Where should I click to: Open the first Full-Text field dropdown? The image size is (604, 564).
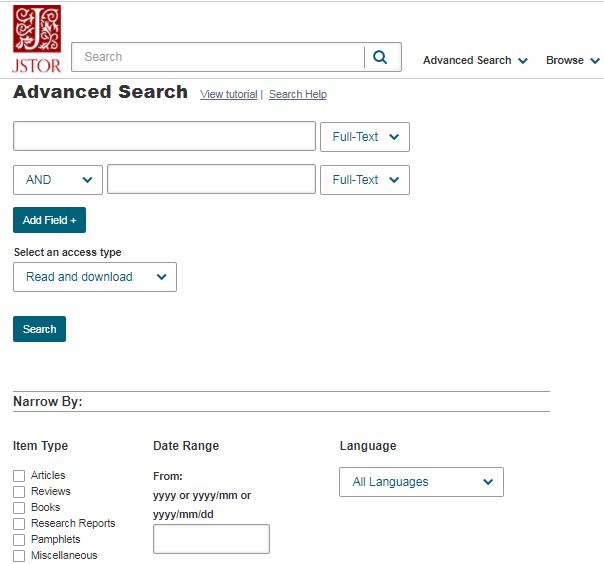coord(365,137)
